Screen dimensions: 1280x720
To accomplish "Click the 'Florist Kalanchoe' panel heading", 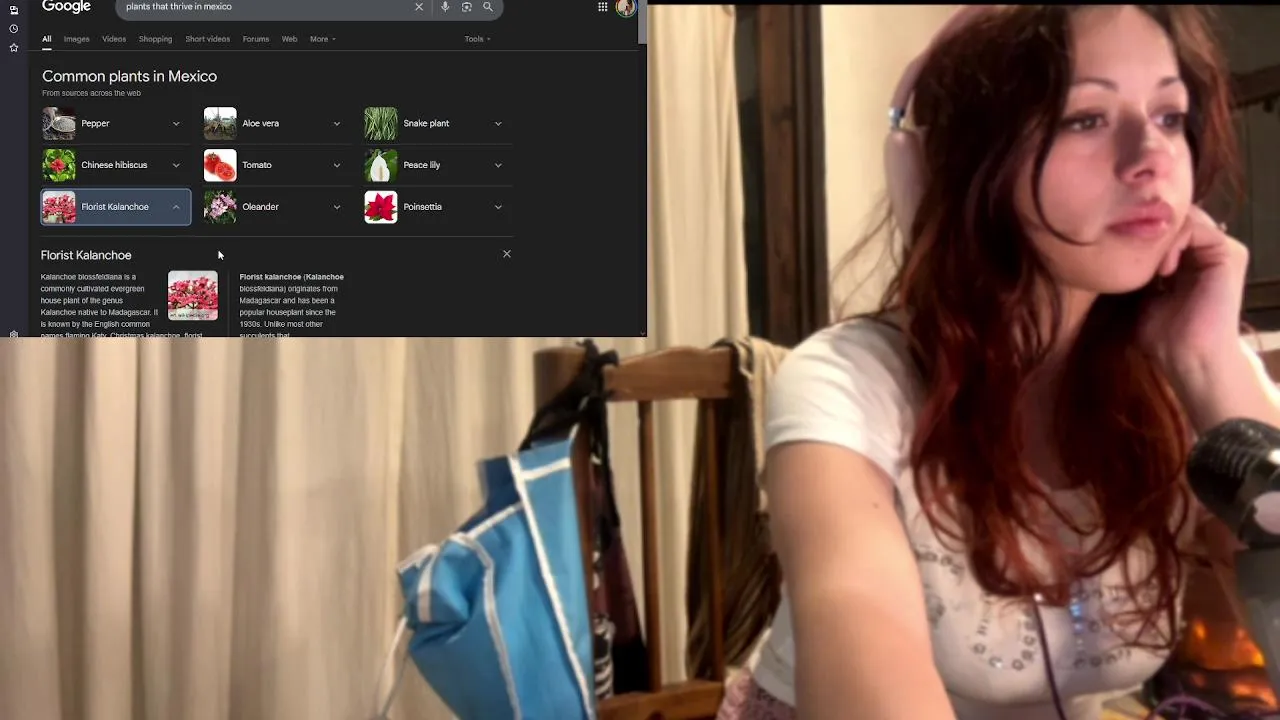I will (x=86, y=255).
